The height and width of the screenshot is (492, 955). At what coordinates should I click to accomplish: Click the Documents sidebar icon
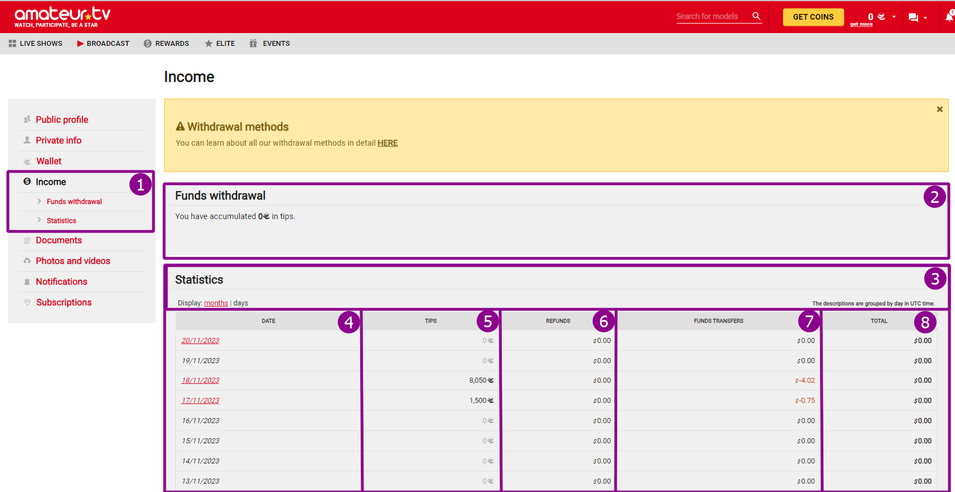point(27,241)
